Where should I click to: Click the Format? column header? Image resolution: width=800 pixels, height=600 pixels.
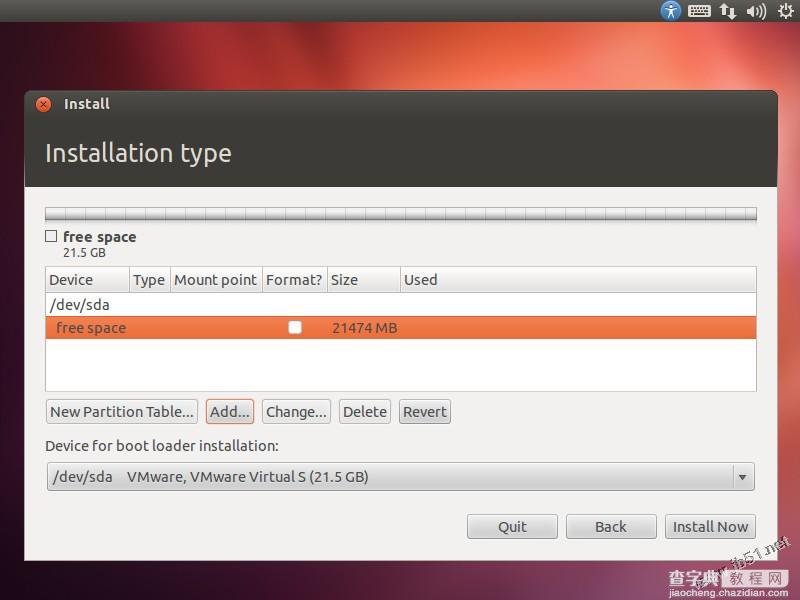pos(294,280)
